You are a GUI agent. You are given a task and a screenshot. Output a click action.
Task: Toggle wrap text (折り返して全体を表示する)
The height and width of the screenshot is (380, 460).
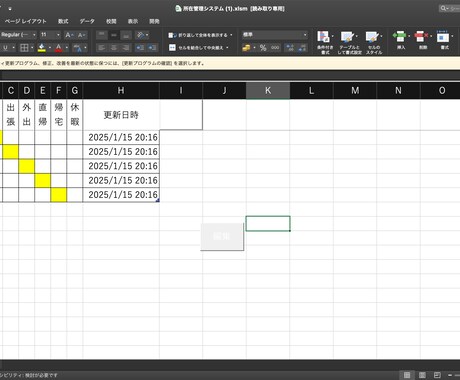[x=198, y=35]
